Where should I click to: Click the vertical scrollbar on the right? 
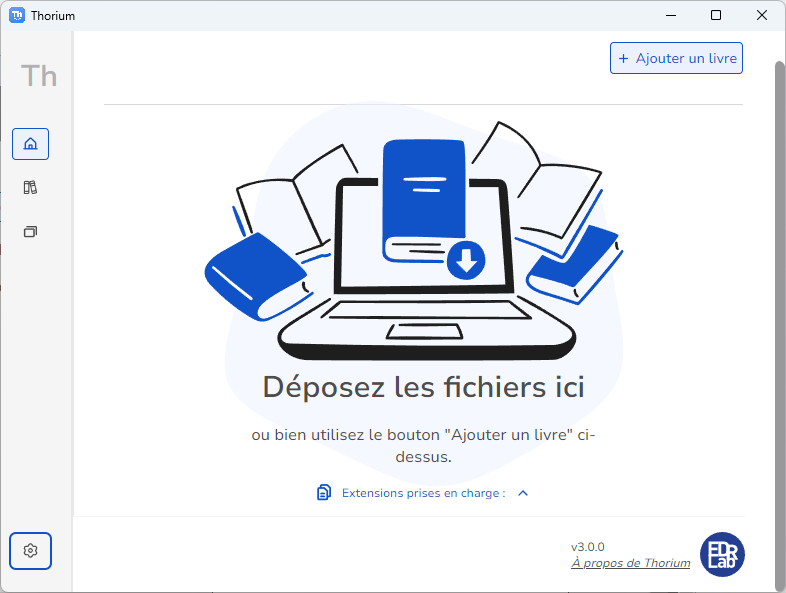click(780, 300)
